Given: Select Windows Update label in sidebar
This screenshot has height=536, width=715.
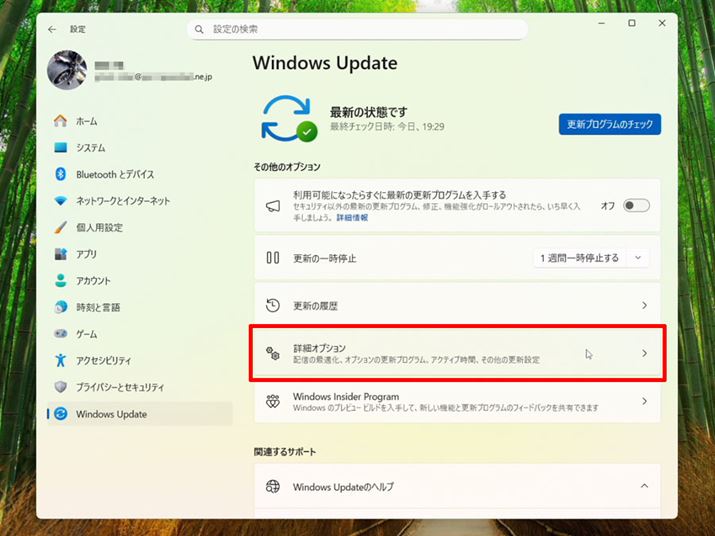Looking at the screenshot, I should coord(111,414).
